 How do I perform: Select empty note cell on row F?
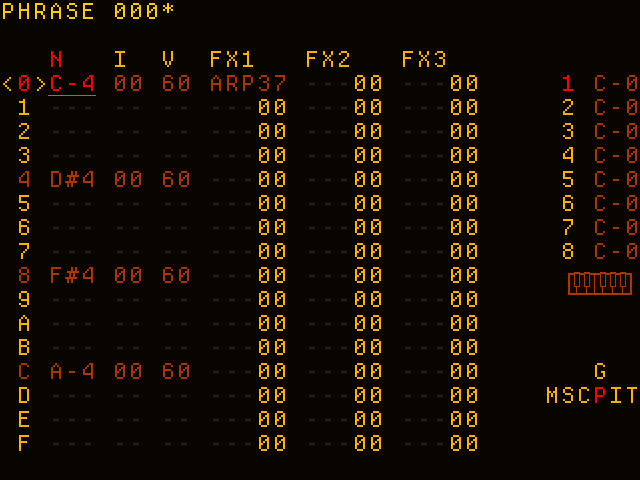[x=72, y=444]
